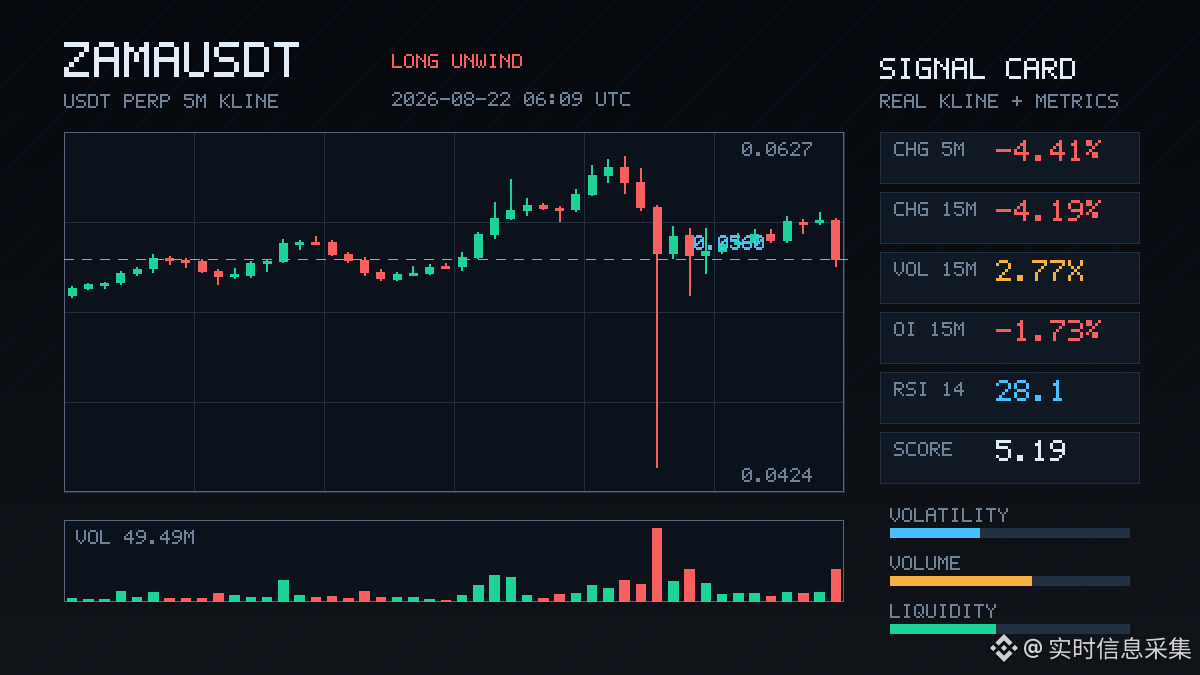The width and height of the screenshot is (1200, 675).
Task: Click the Binance logo icon in watermark
Action: tap(1003, 649)
